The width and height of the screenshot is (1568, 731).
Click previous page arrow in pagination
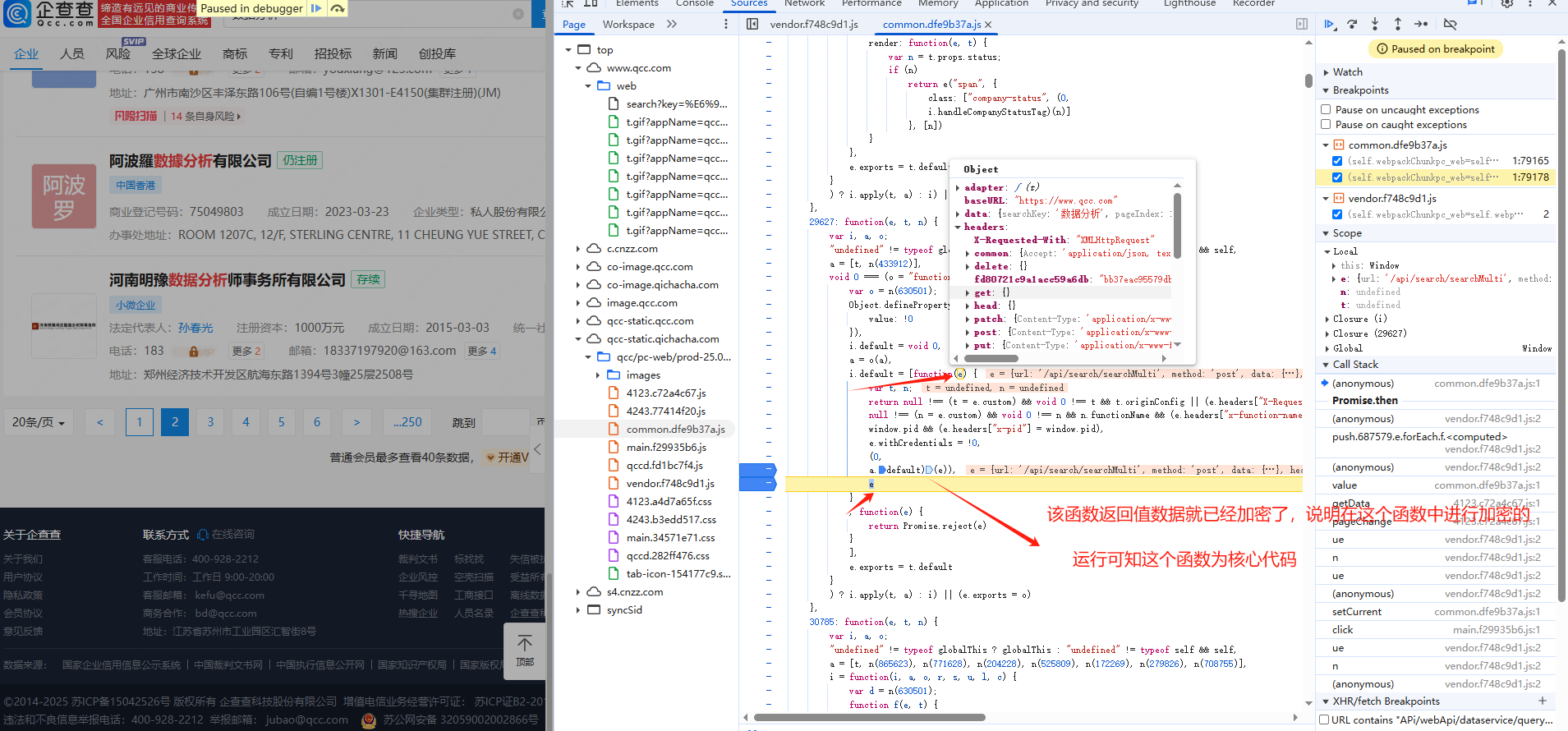100,422
